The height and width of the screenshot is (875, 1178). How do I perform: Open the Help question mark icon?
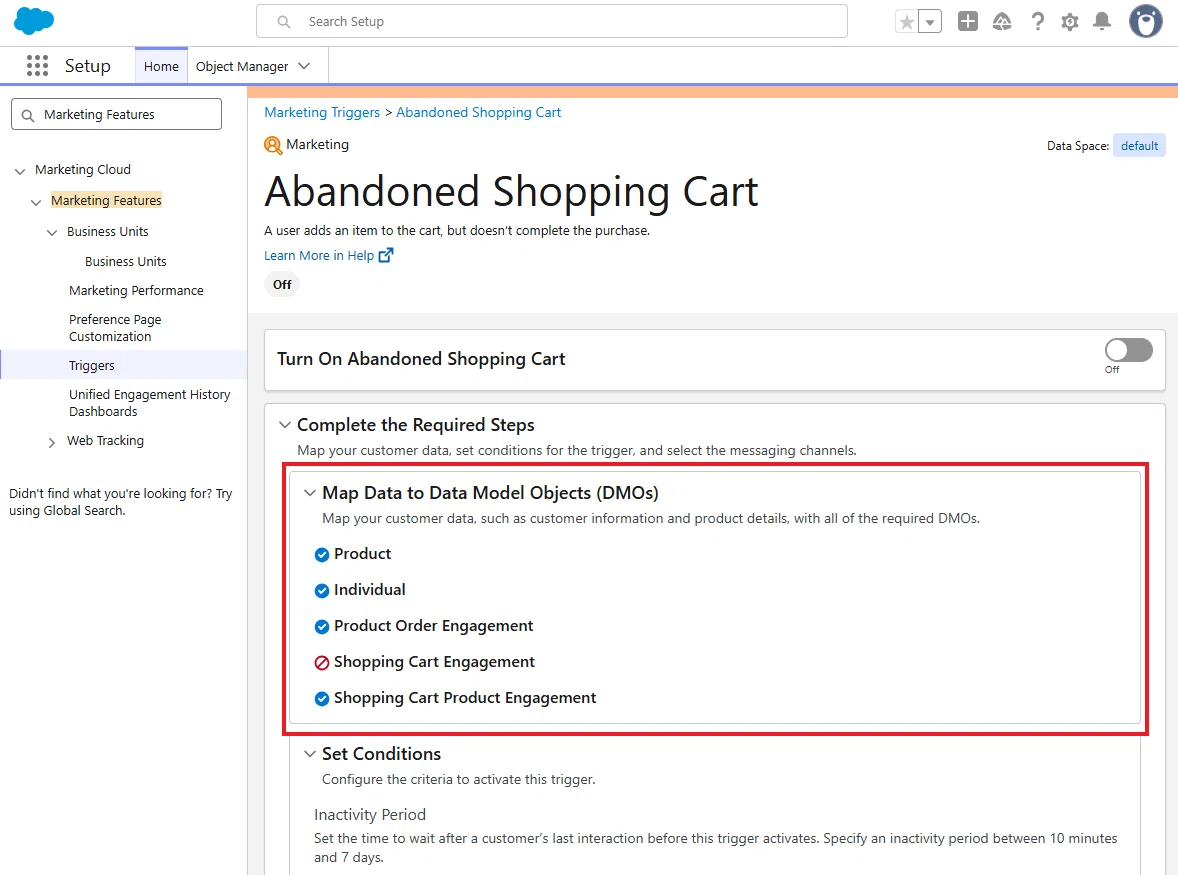pyautogui.click(x=1037, y=21)
